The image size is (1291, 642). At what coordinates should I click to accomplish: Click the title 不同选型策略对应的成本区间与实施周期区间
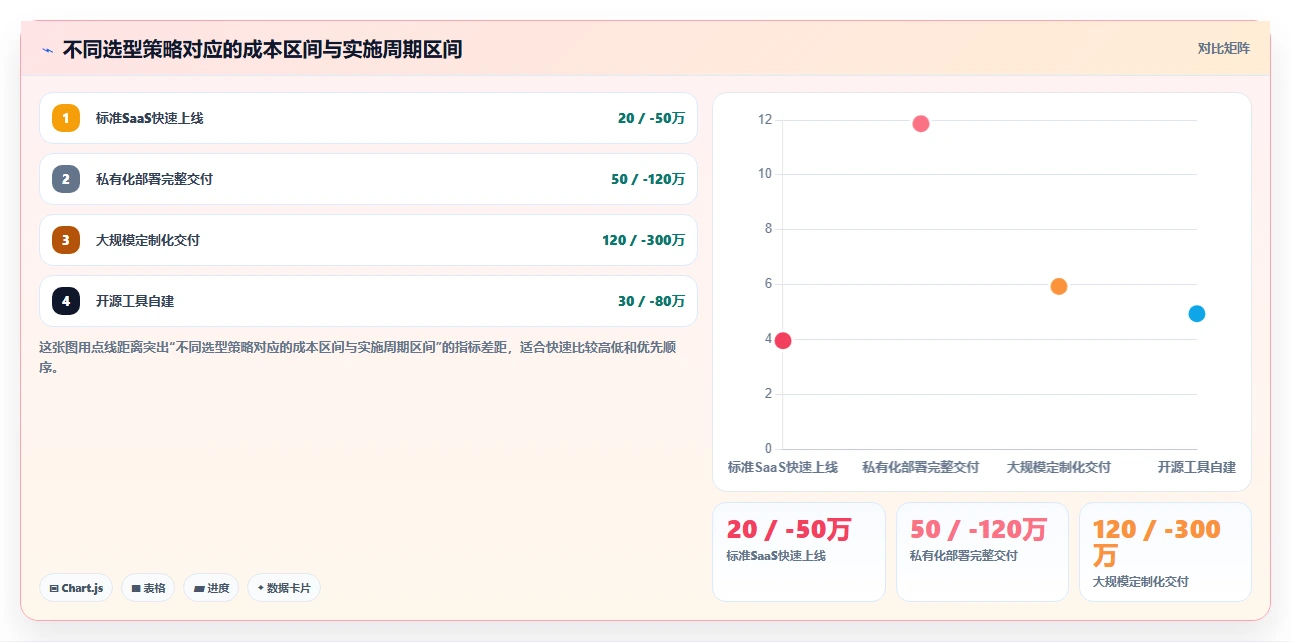262,49
